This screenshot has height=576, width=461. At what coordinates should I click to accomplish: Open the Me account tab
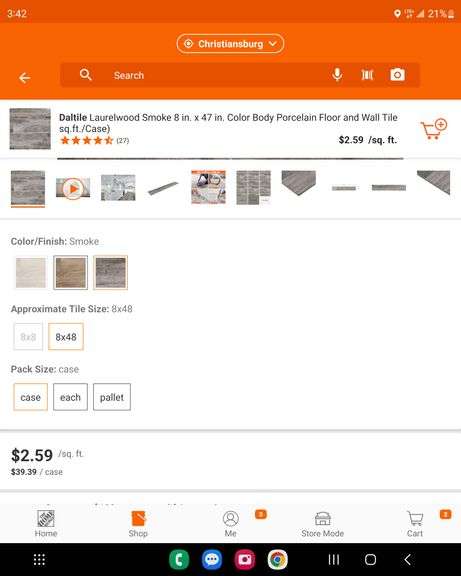coord(231,524)
